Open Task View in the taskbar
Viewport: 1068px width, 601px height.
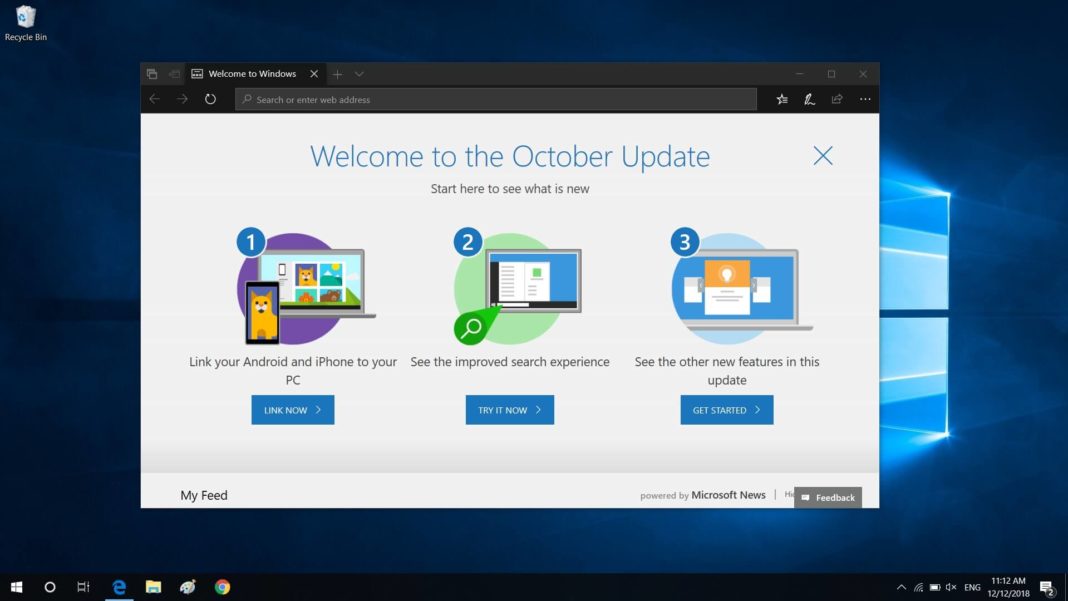coord(83,587)
